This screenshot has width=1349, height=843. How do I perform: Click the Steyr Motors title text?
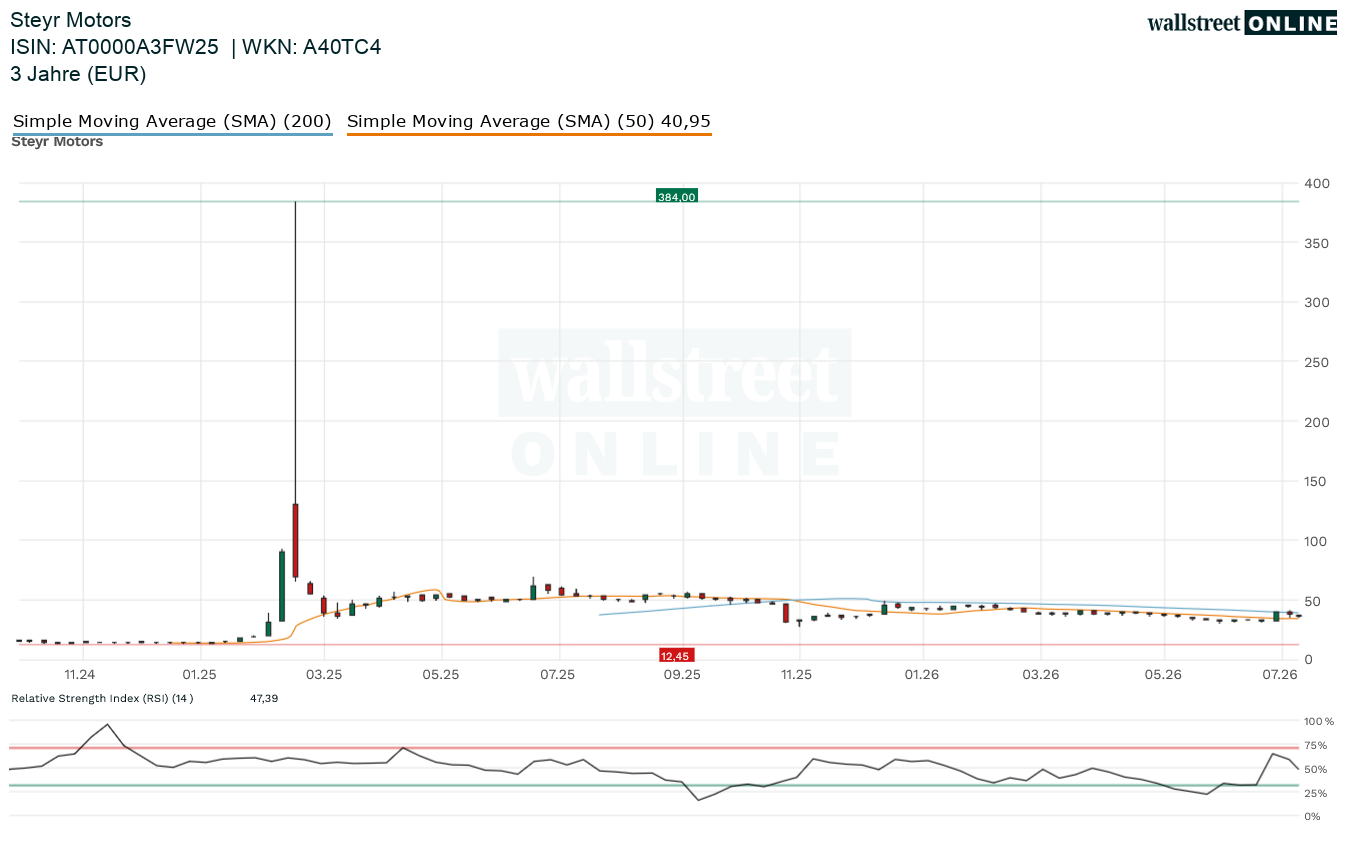coord(70,20)
